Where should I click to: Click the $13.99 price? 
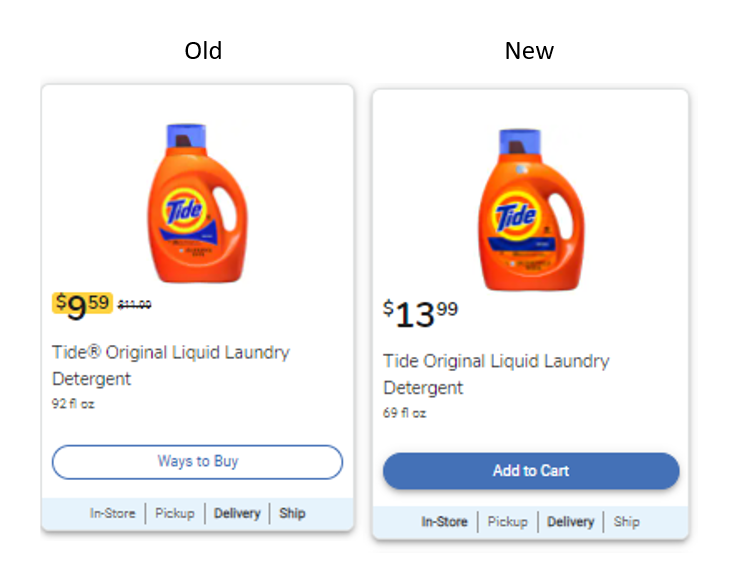pyautogui.click(x=420, y=313)
